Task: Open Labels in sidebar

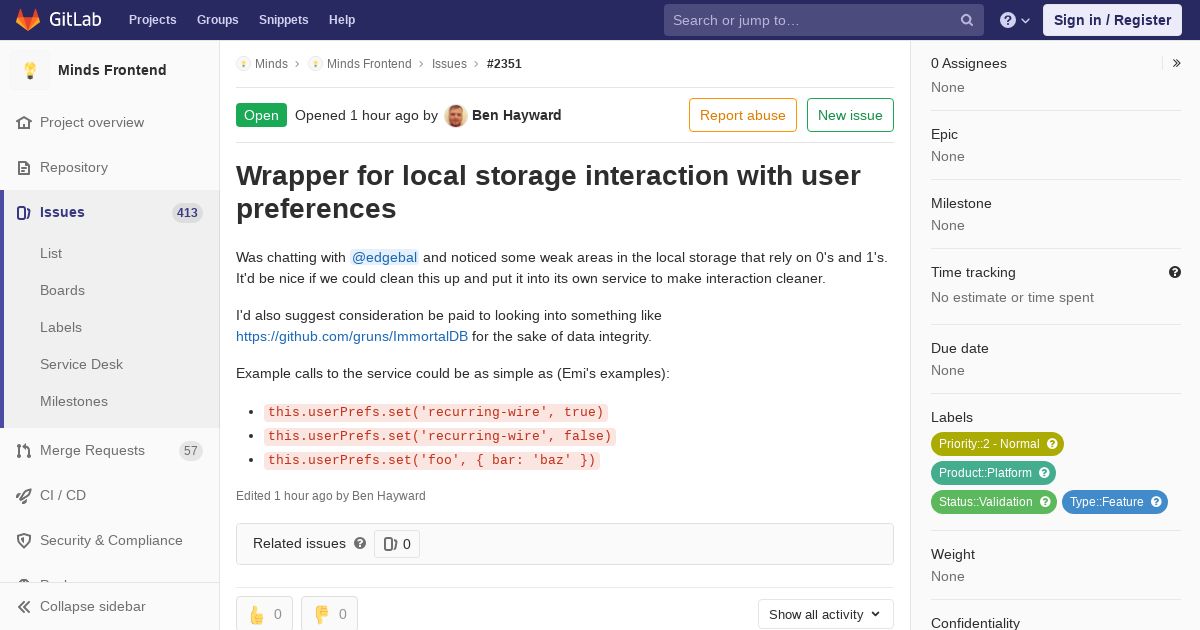Action: pyautogui.click(x=61, y=327)
